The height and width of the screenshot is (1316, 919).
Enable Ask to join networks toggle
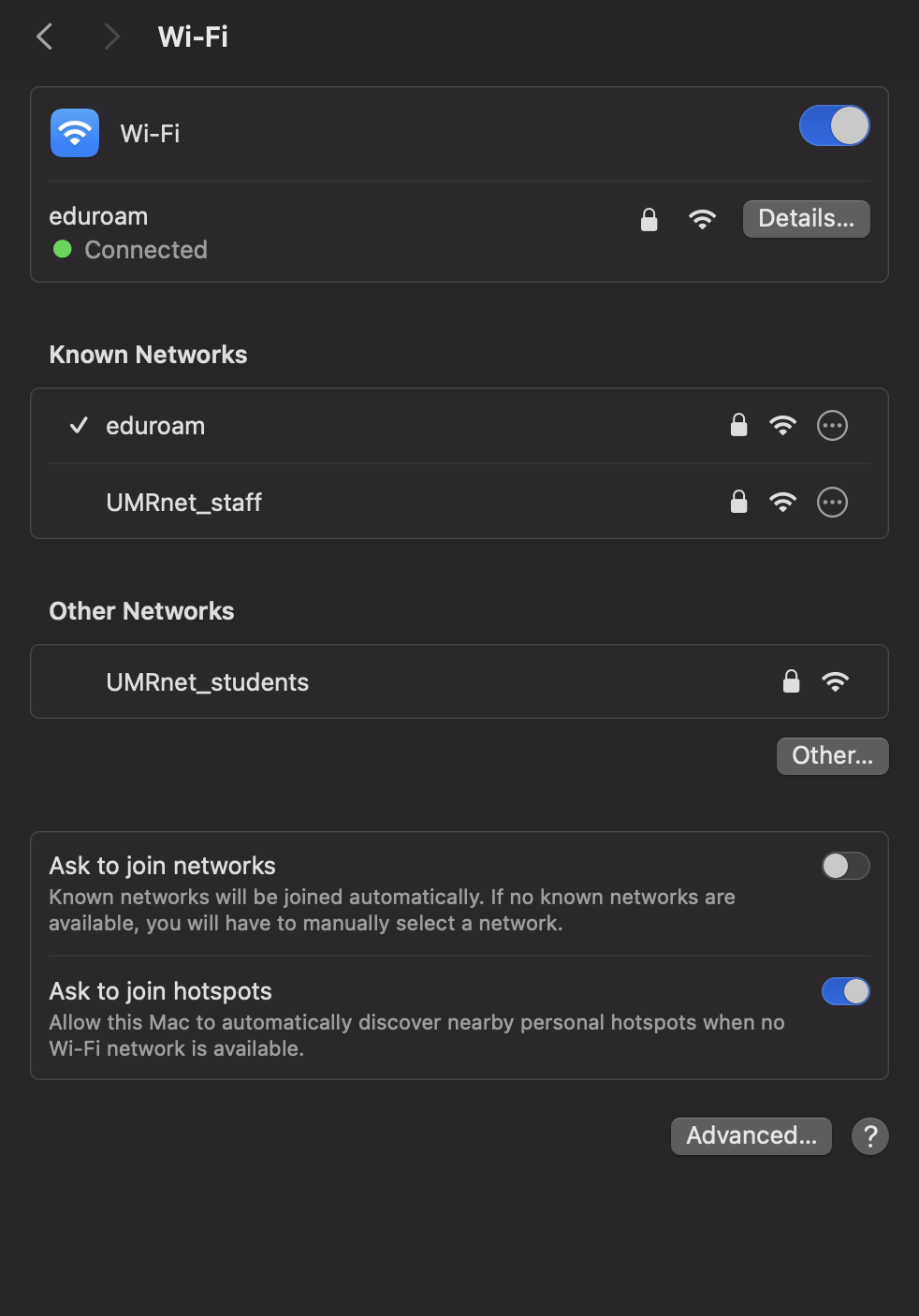[x=845, y=866]
